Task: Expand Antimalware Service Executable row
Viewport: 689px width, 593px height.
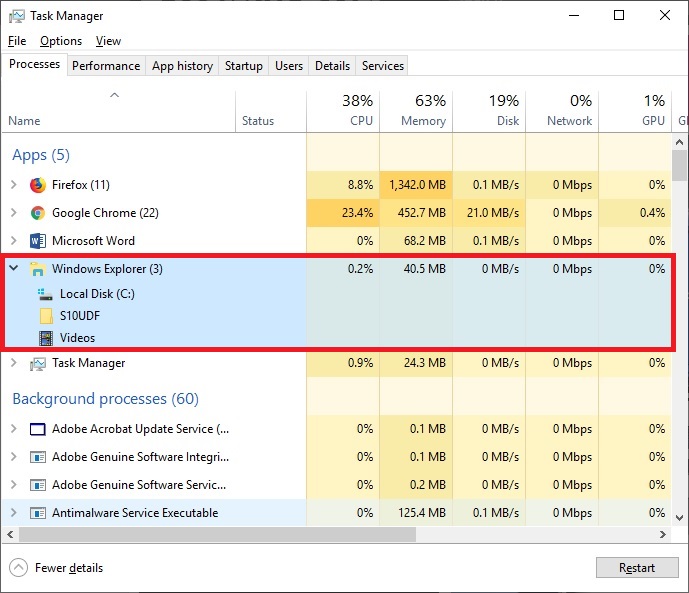Action: pyautogui.click(x=14, y=513)
